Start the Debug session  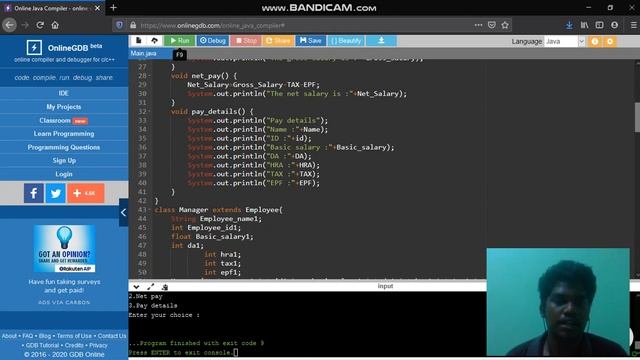213,40
